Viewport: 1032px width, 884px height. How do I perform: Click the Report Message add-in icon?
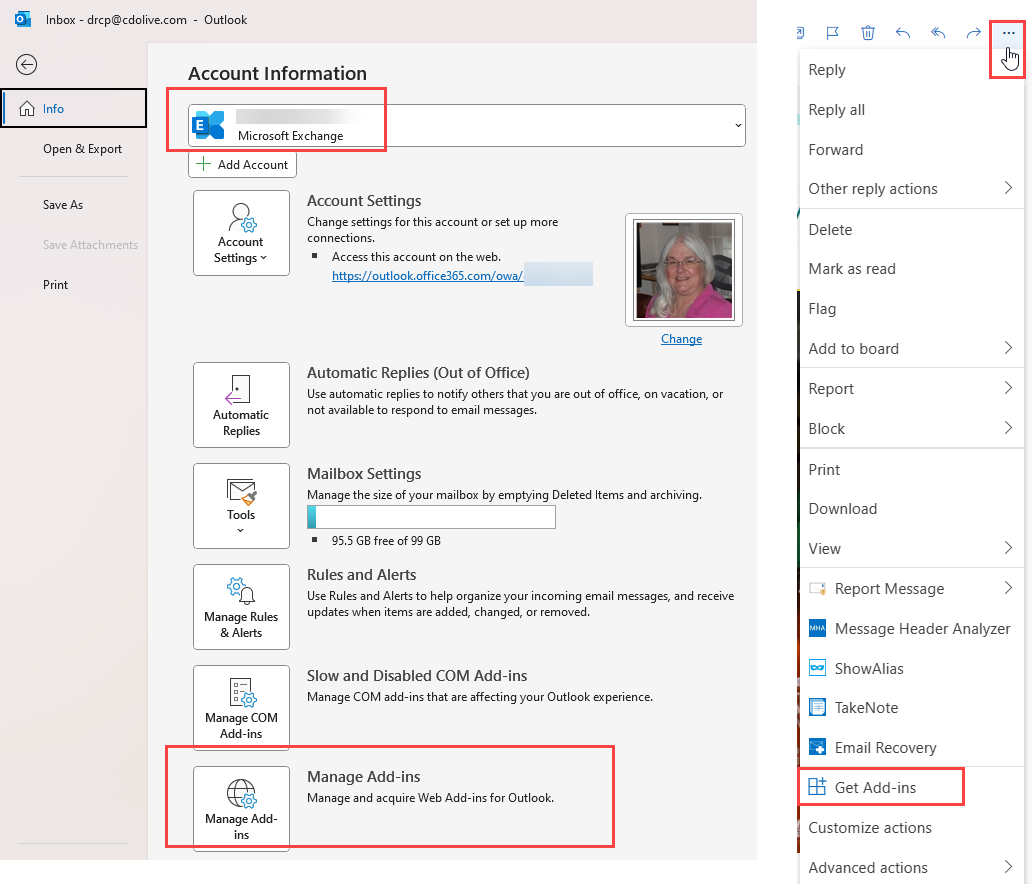tap(817, 588)
